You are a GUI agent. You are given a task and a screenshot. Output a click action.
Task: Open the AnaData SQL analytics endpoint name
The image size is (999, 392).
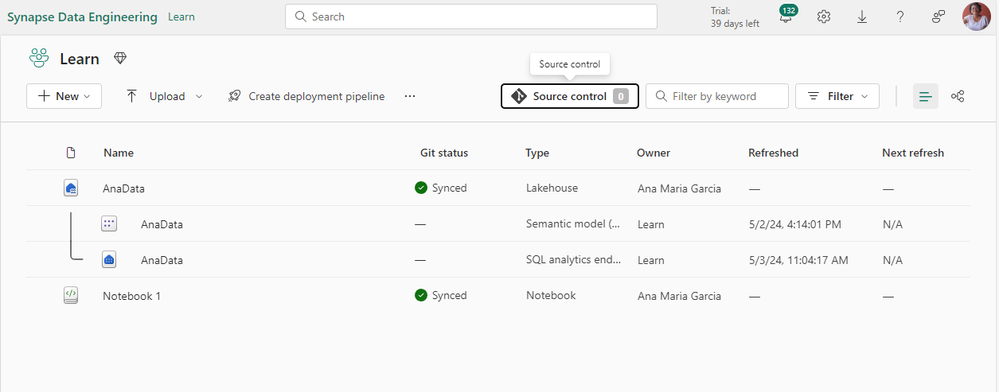click(162, 260)
